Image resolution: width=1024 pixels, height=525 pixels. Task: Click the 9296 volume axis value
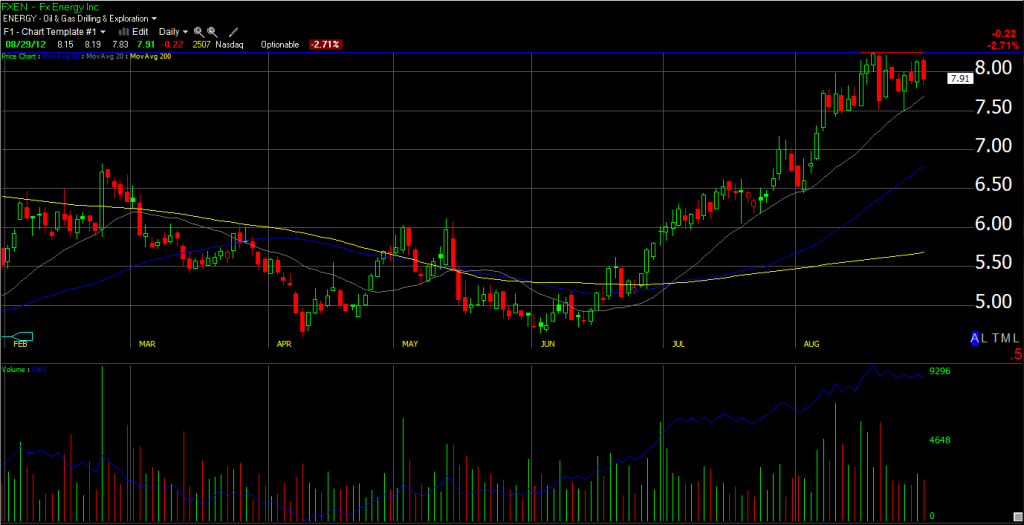[940, 371]
